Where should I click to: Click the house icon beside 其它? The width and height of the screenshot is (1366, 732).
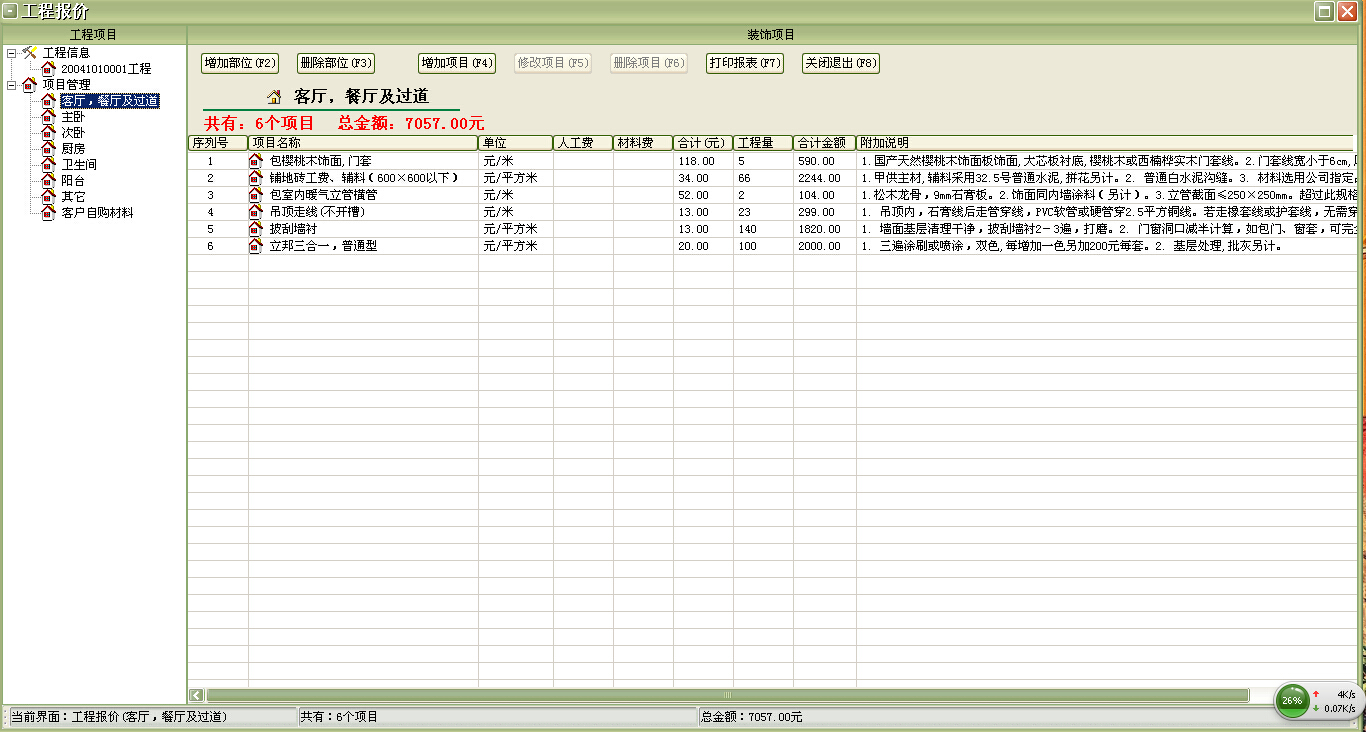coord(48,196)
